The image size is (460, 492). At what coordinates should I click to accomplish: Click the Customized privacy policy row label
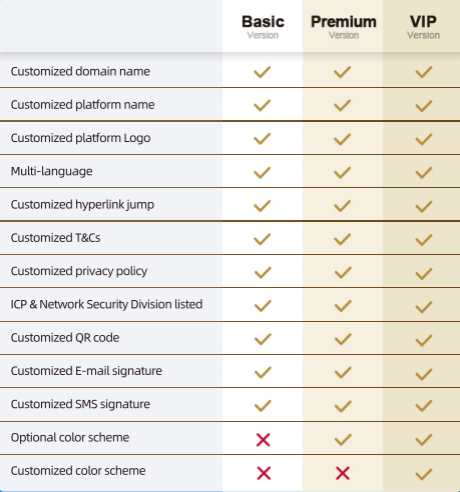click(x=79, y=271)
